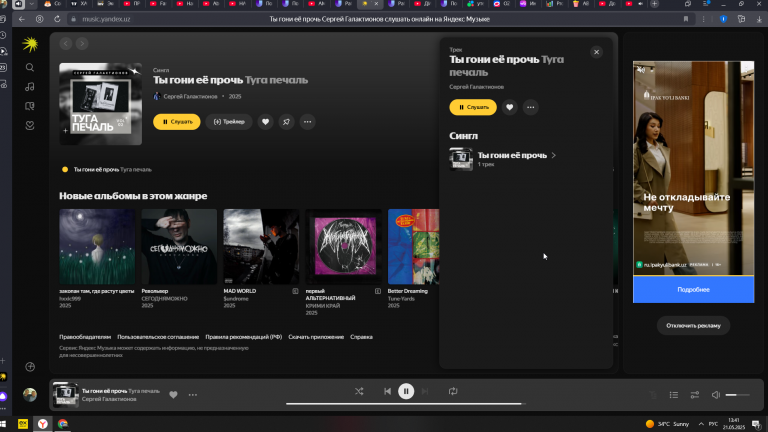
Task: Click the Трейлер button
Action: coord(229,121)
